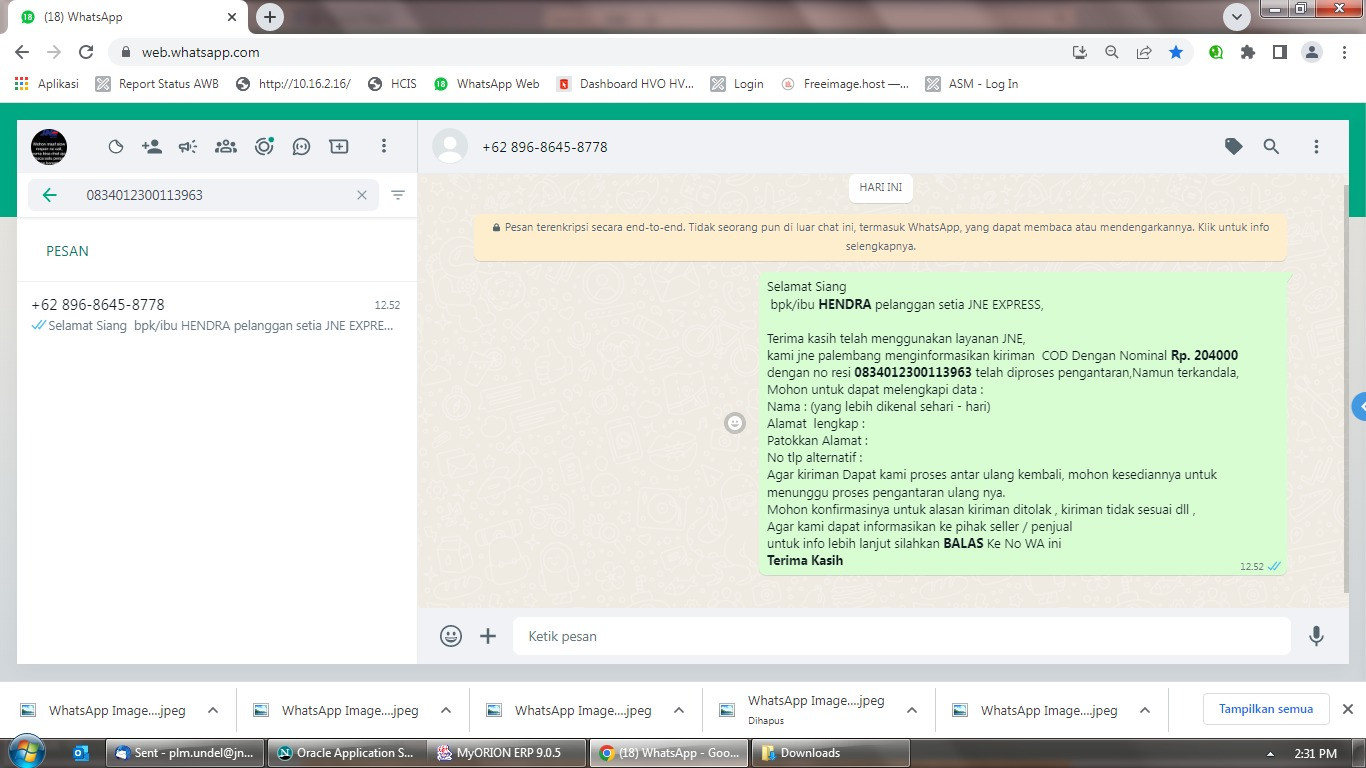The image size is (1366, 768).
Task: Open your WhatsApp profile picture
Action: 49,147
